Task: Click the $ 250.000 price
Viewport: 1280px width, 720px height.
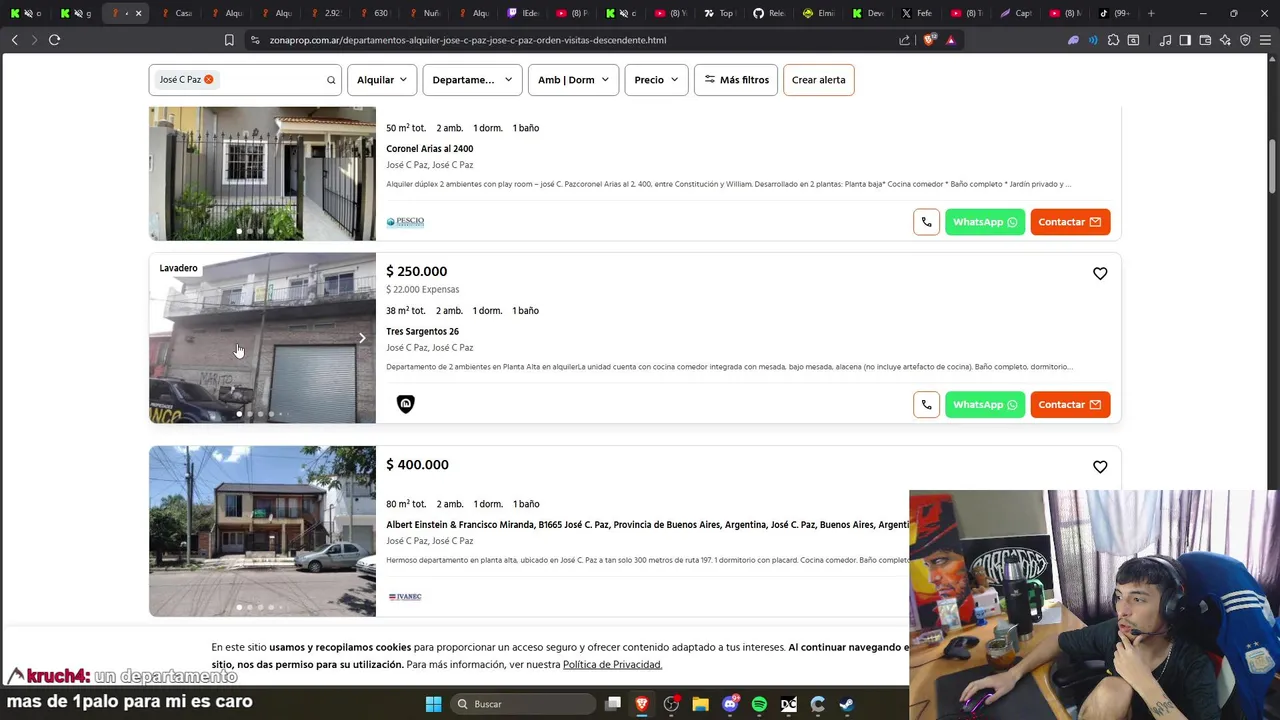Action: tap(417, 271)
